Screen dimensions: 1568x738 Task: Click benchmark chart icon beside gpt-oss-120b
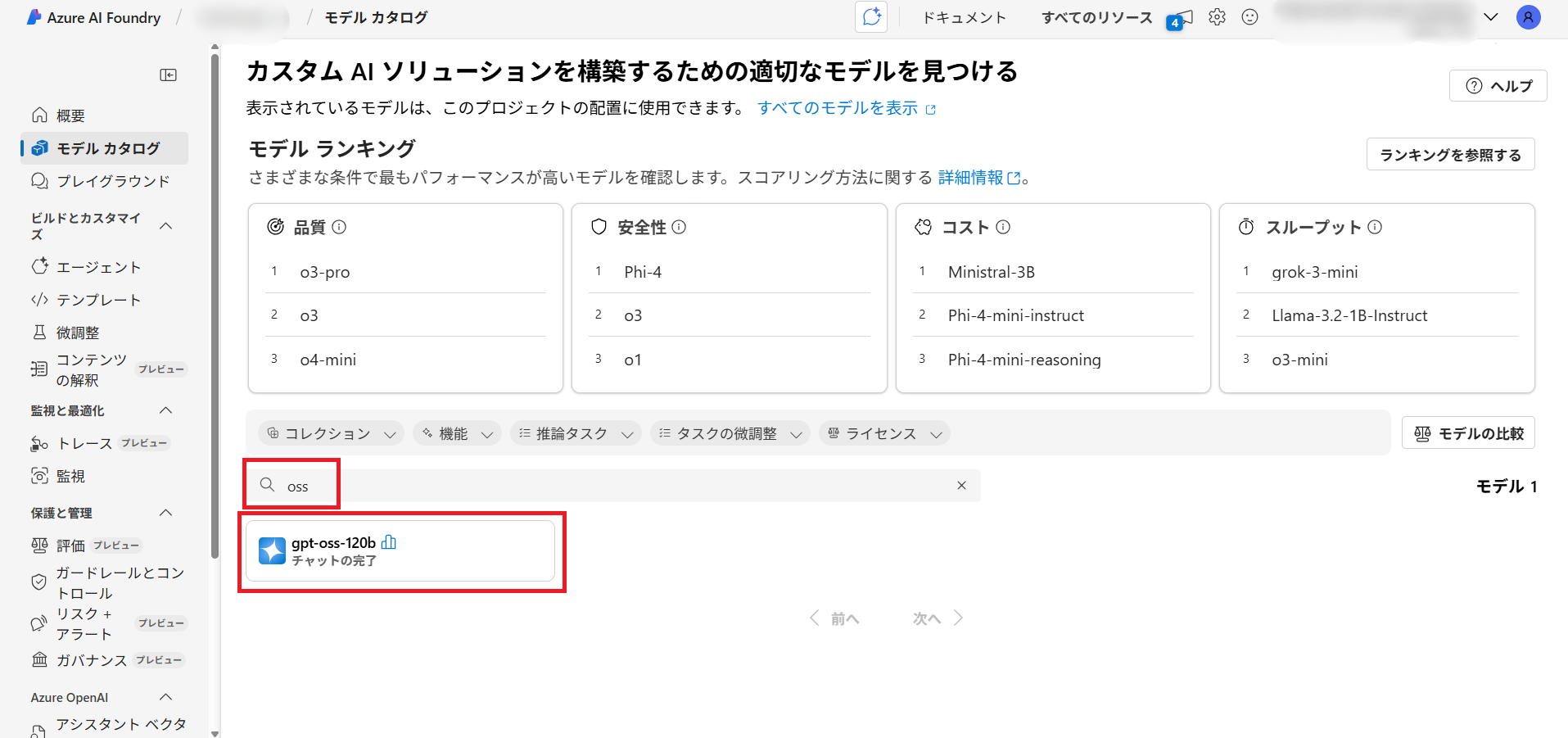click(389, 542)
